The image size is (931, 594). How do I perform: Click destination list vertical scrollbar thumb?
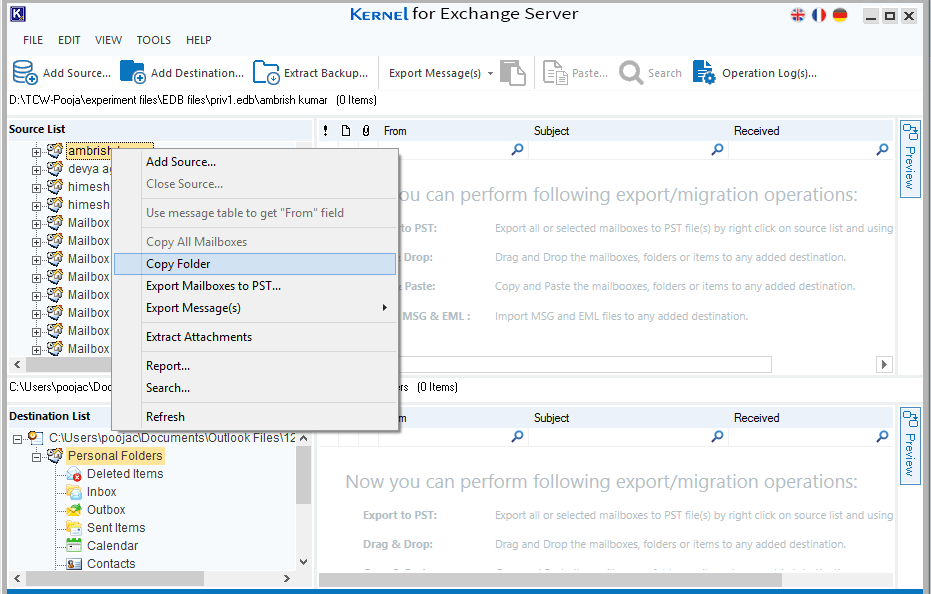[x=303, y=475]
